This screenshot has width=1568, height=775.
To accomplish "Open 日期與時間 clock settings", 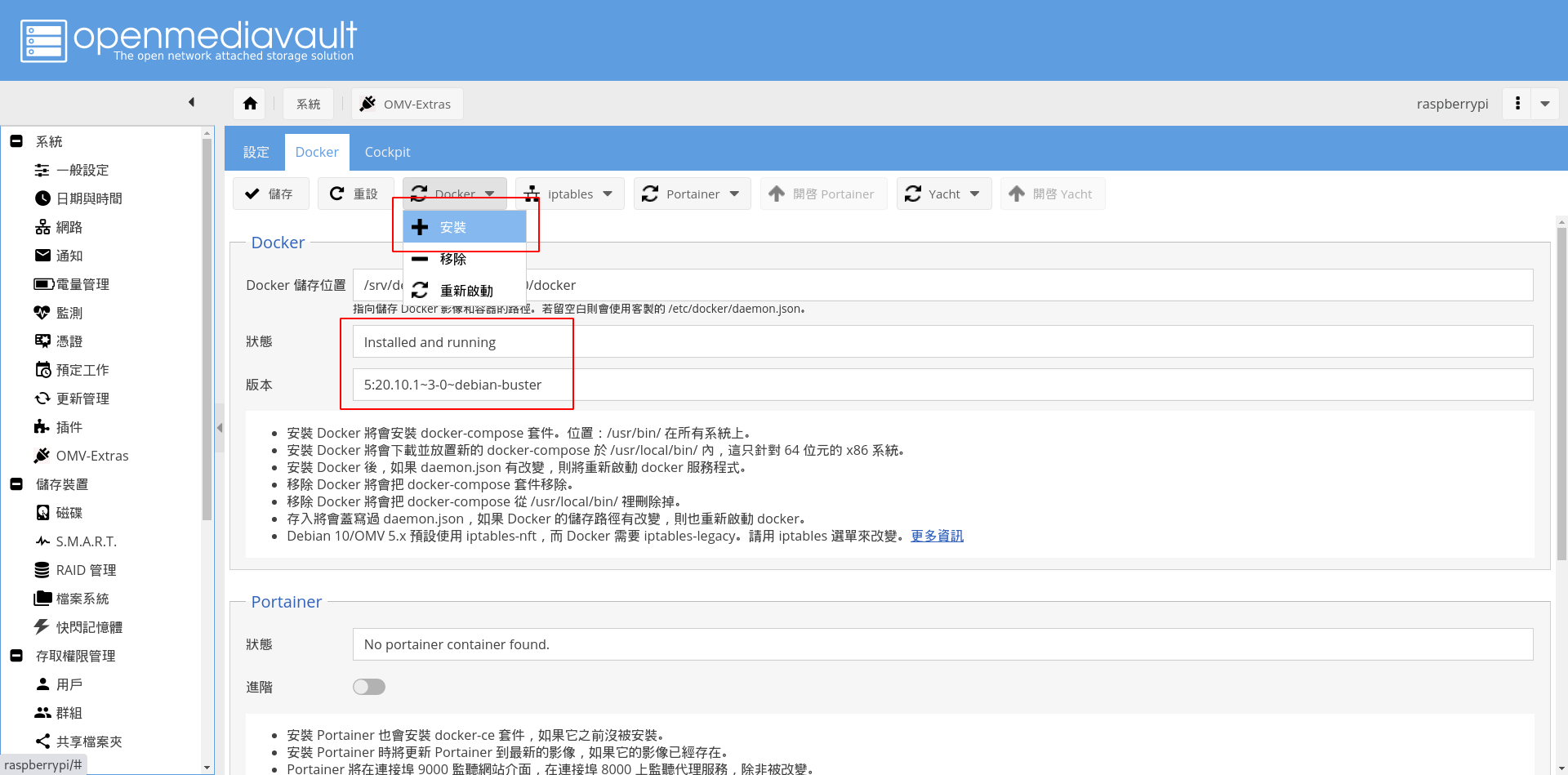I will pos(88,198).
